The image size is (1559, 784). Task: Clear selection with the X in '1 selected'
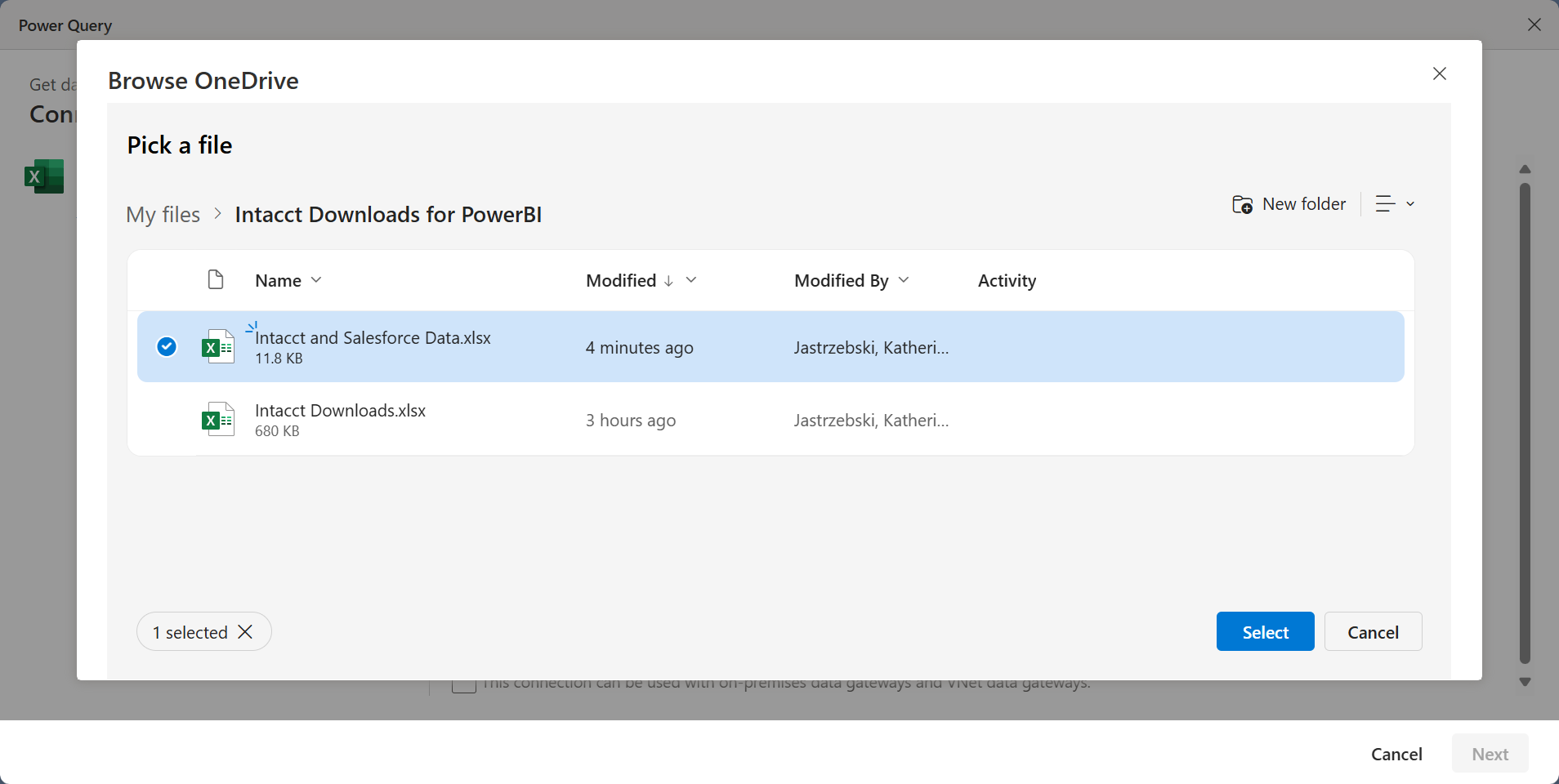(245, 632)
